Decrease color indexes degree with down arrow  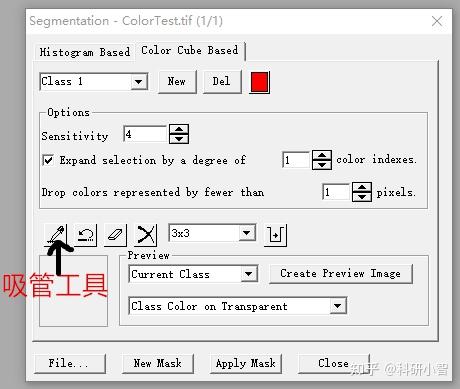coord(322,165)
